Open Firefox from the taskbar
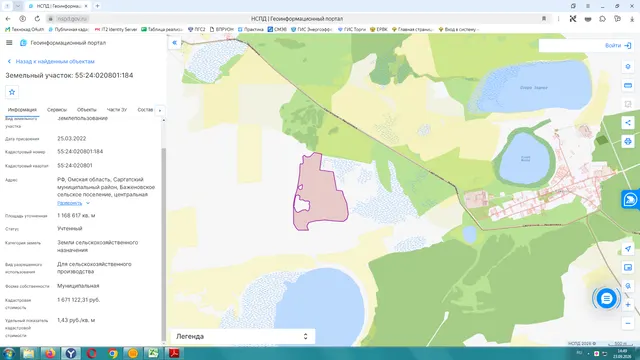This screenshot has height=360, width=640. (50, 353)
